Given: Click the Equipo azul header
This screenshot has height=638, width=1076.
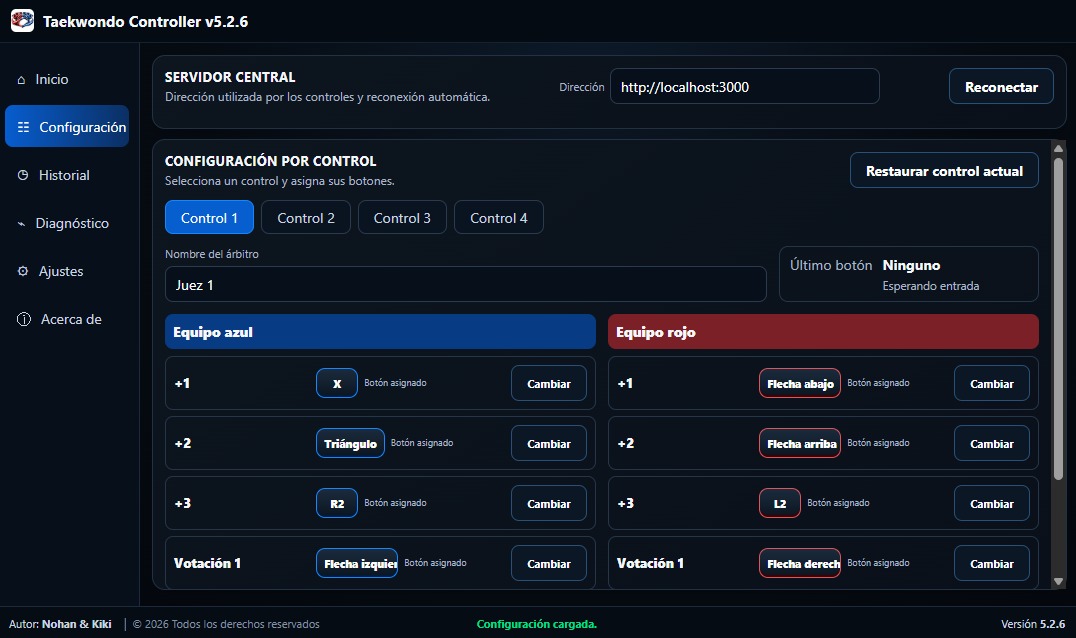Looking at the screenshot, I should click(x=380, y=332).
